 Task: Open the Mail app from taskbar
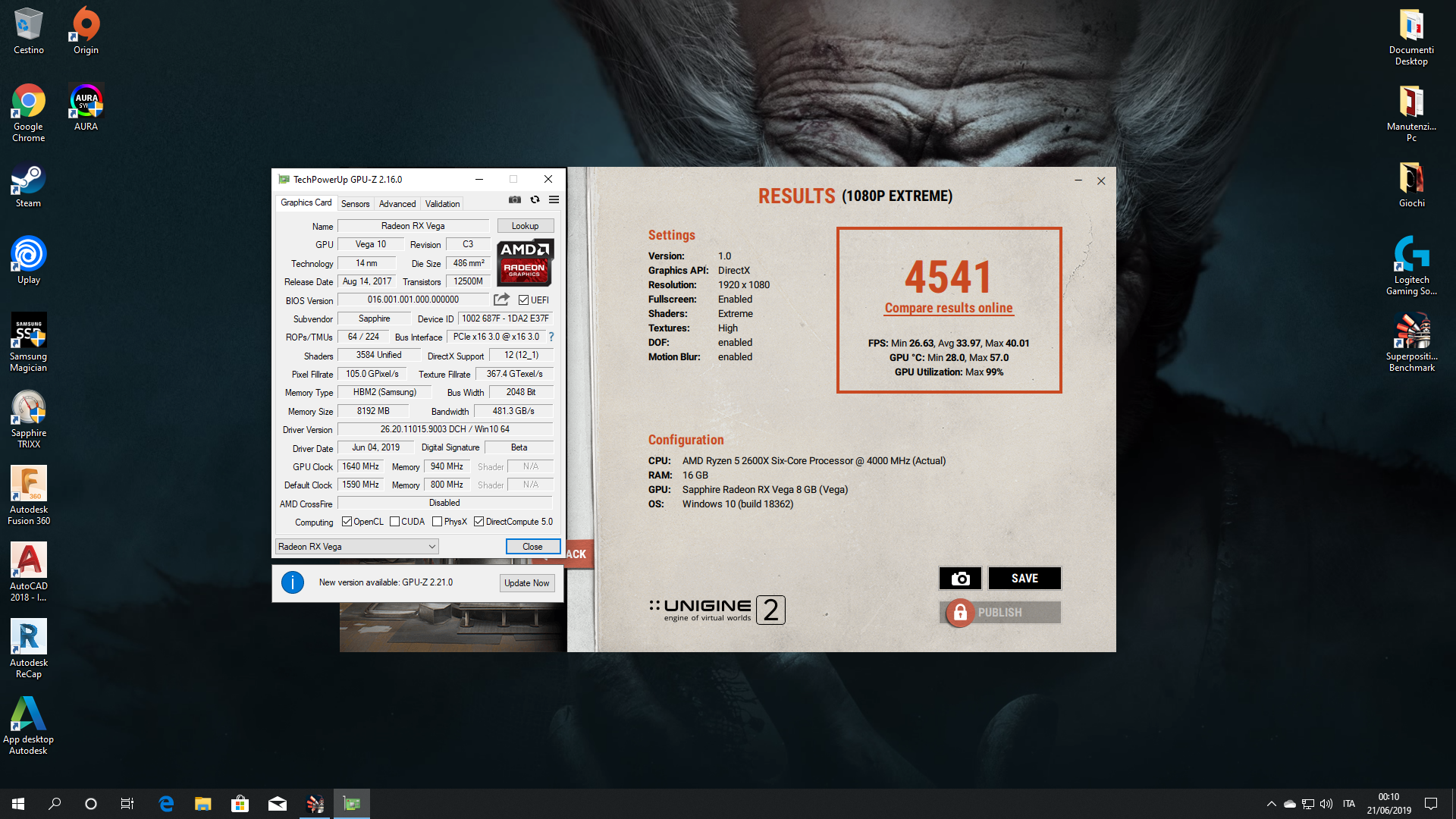[x=277, y=804]
